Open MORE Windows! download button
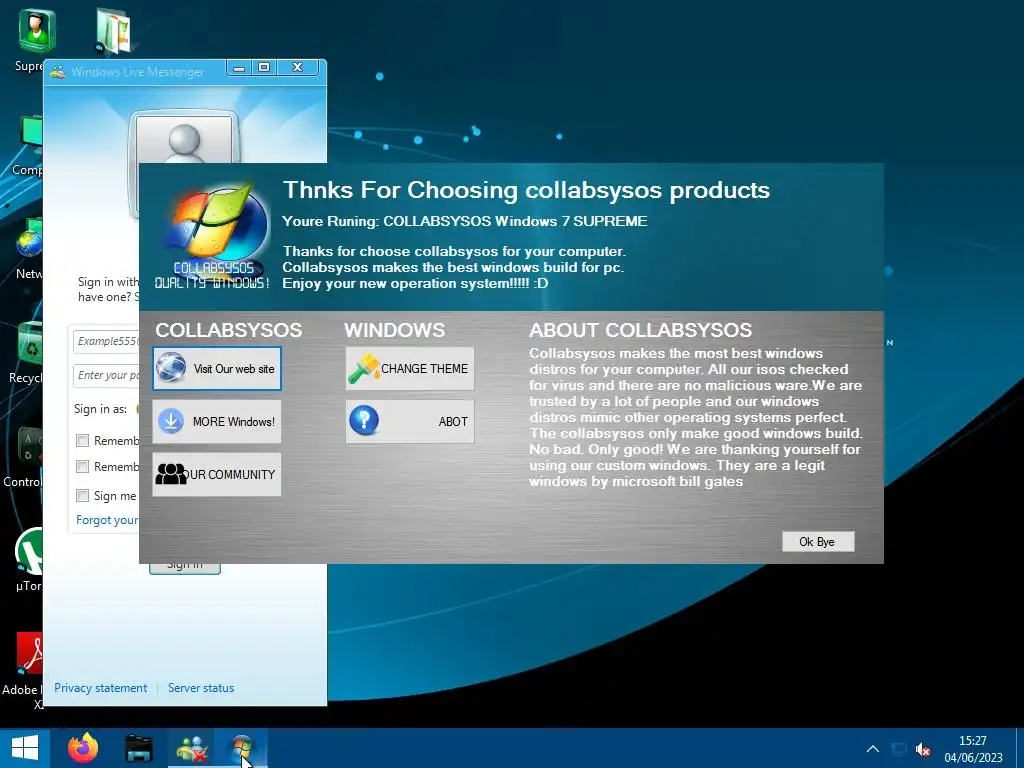Screen dimensions: 1024x768 [x=217, y=422]
